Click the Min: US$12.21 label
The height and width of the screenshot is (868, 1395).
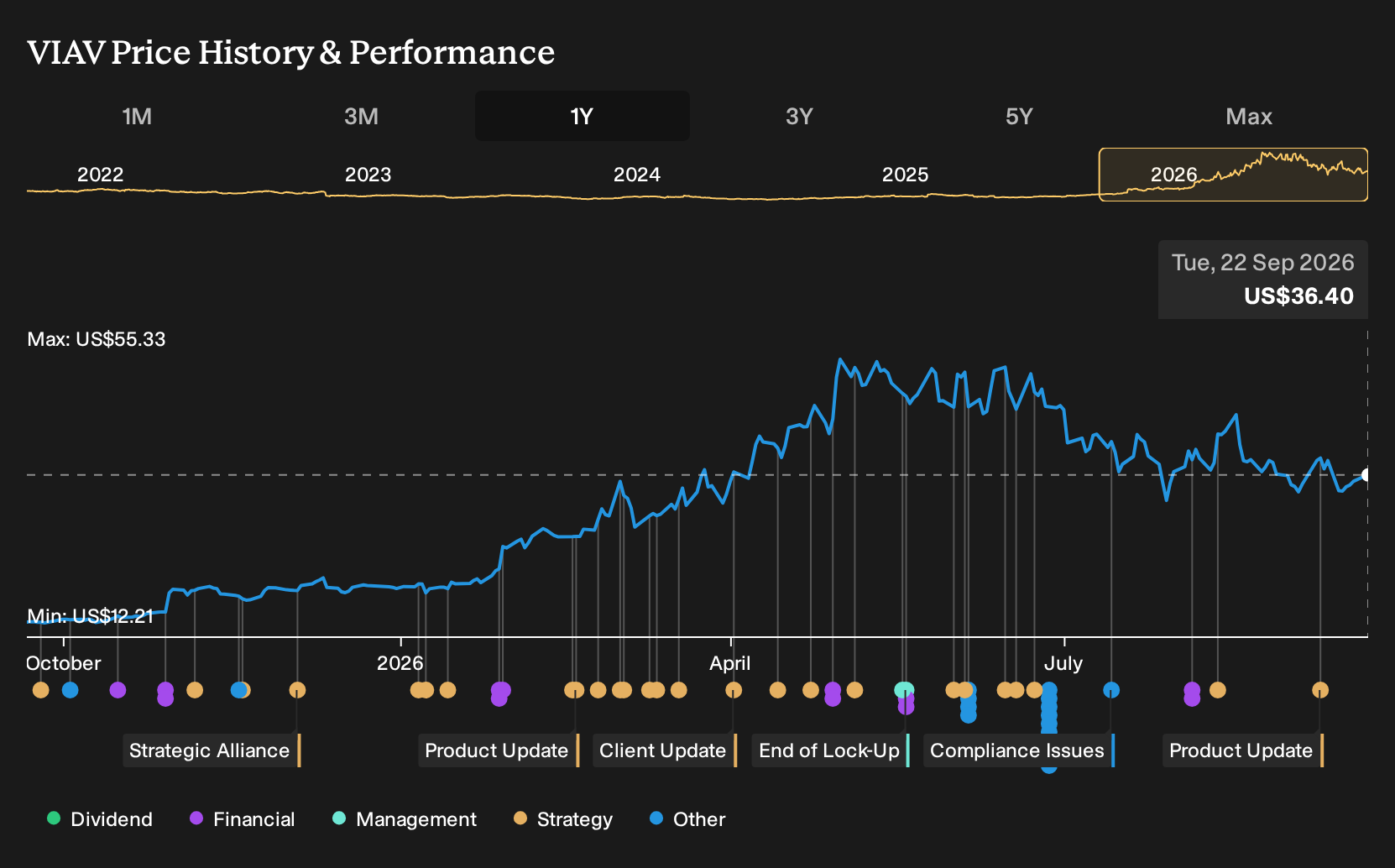(90, 616)
